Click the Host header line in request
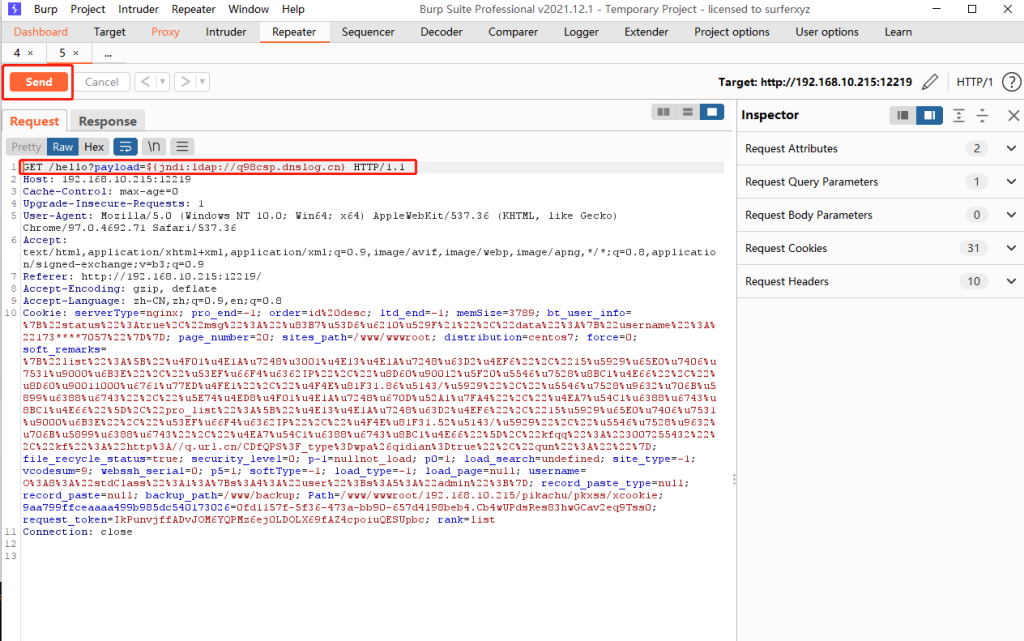 coord(107,179)
